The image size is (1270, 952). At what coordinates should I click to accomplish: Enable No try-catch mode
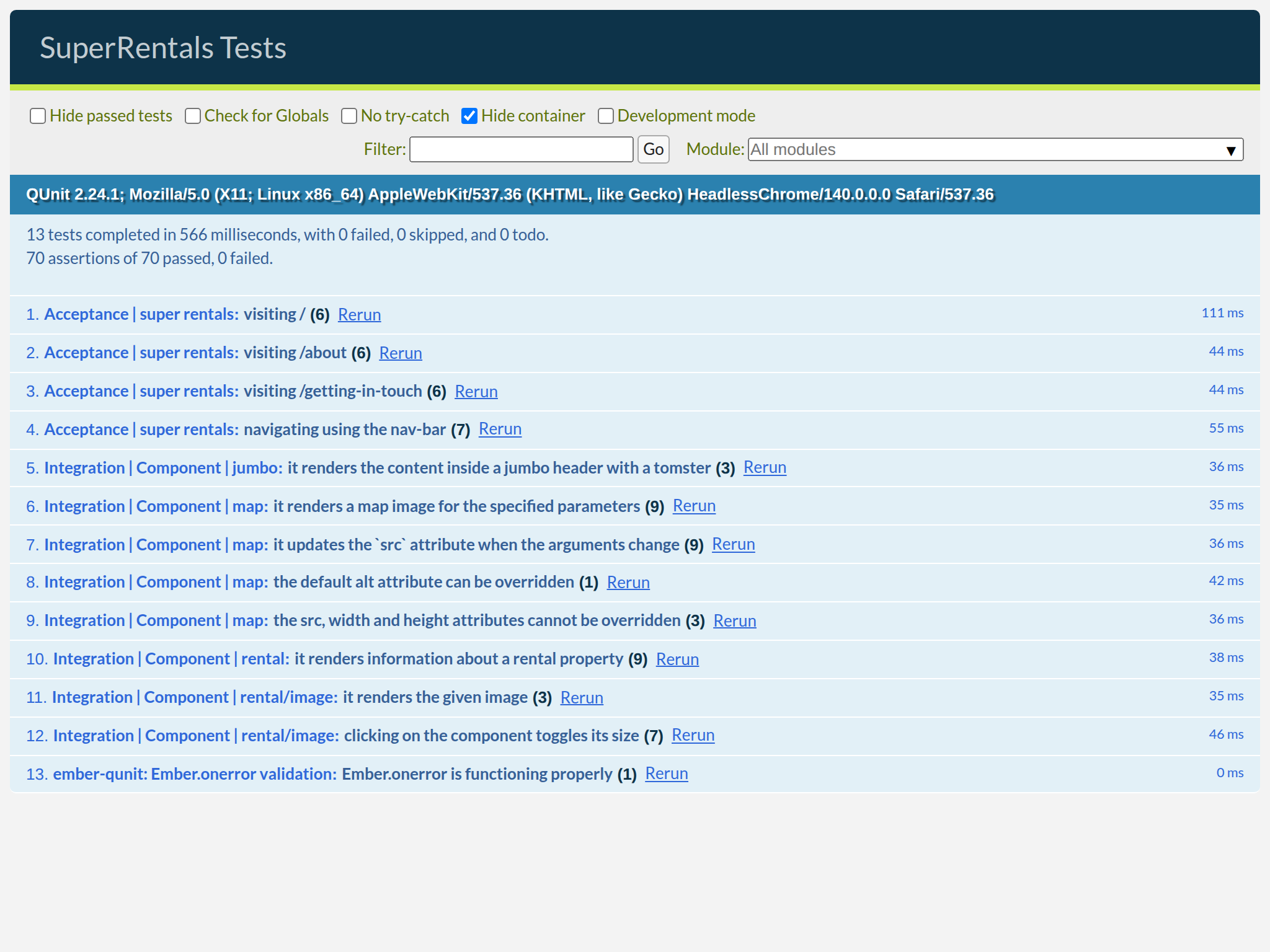point(349,116)
